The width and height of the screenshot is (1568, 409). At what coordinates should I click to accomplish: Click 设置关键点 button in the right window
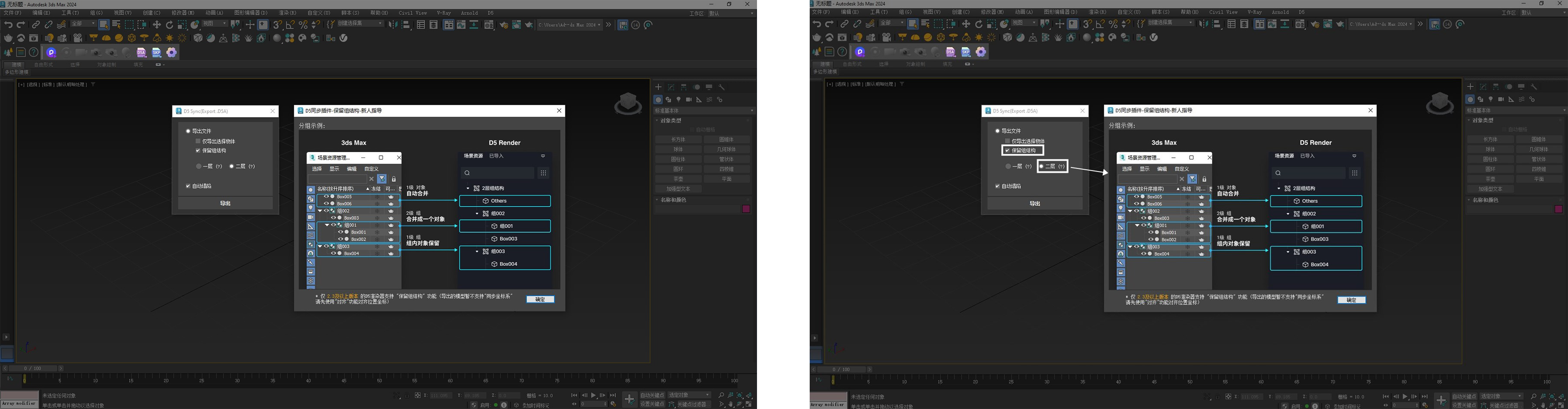point(1464,405)
